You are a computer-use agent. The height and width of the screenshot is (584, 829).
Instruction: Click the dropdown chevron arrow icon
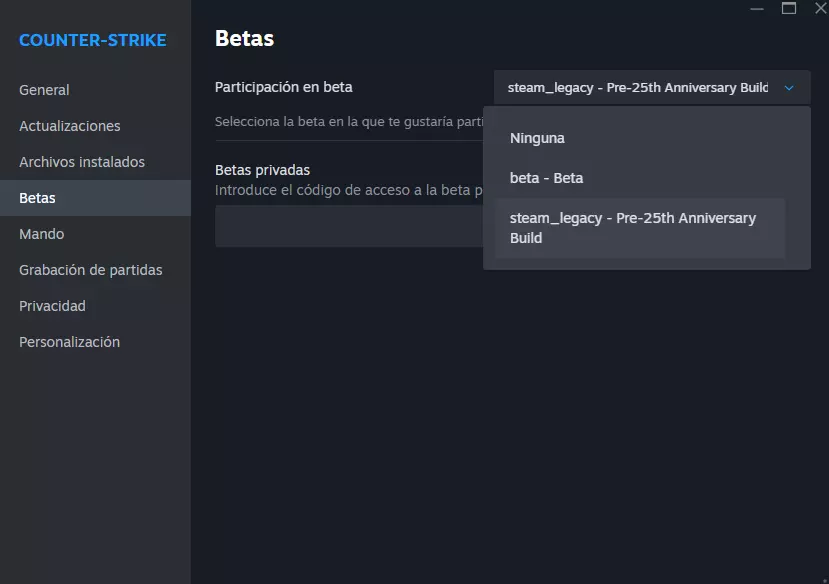pyautogui.click(x=789, y=88)
